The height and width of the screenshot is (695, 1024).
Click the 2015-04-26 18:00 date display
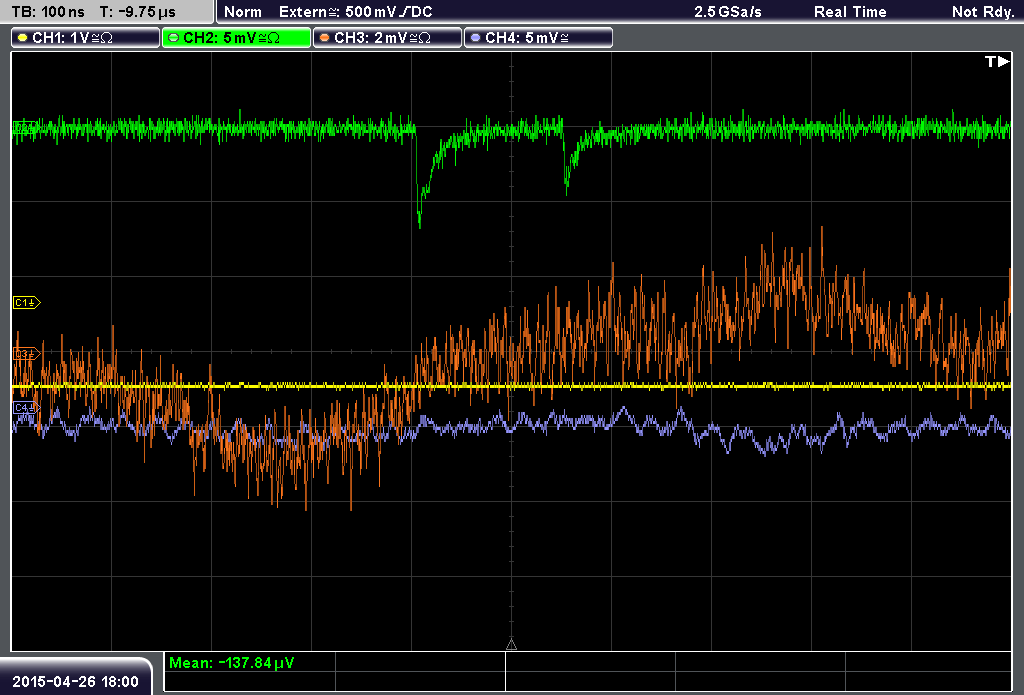(76, 681)
